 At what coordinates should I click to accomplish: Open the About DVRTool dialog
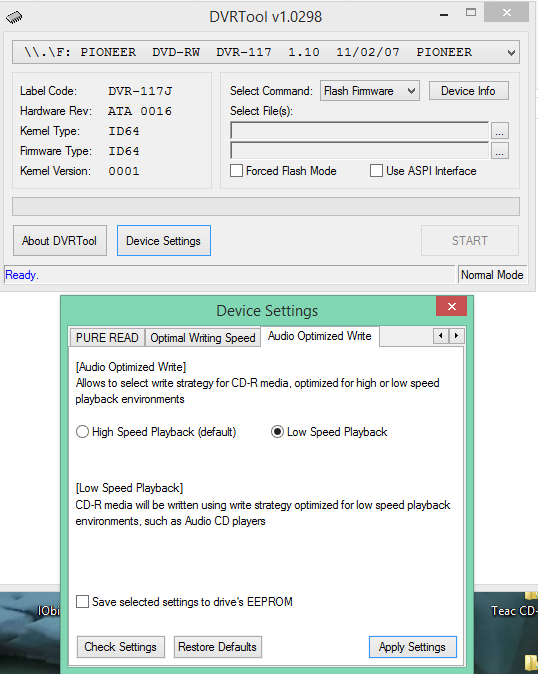pyautogui.click(x=60, y=241)
